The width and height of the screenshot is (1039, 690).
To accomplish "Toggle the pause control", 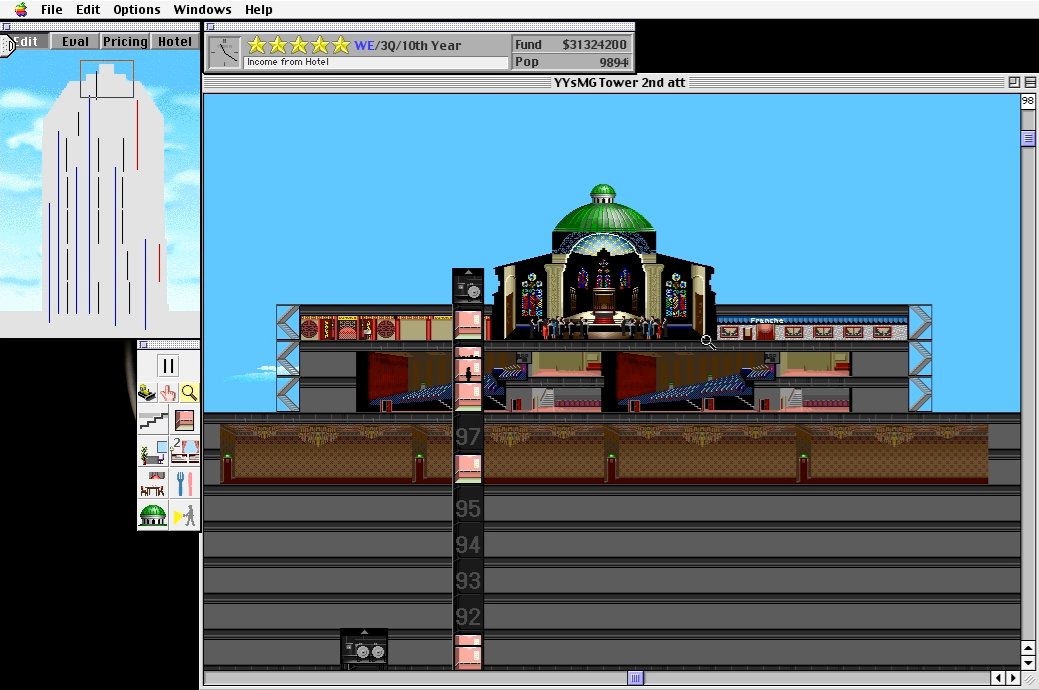I will coord(168,366).
